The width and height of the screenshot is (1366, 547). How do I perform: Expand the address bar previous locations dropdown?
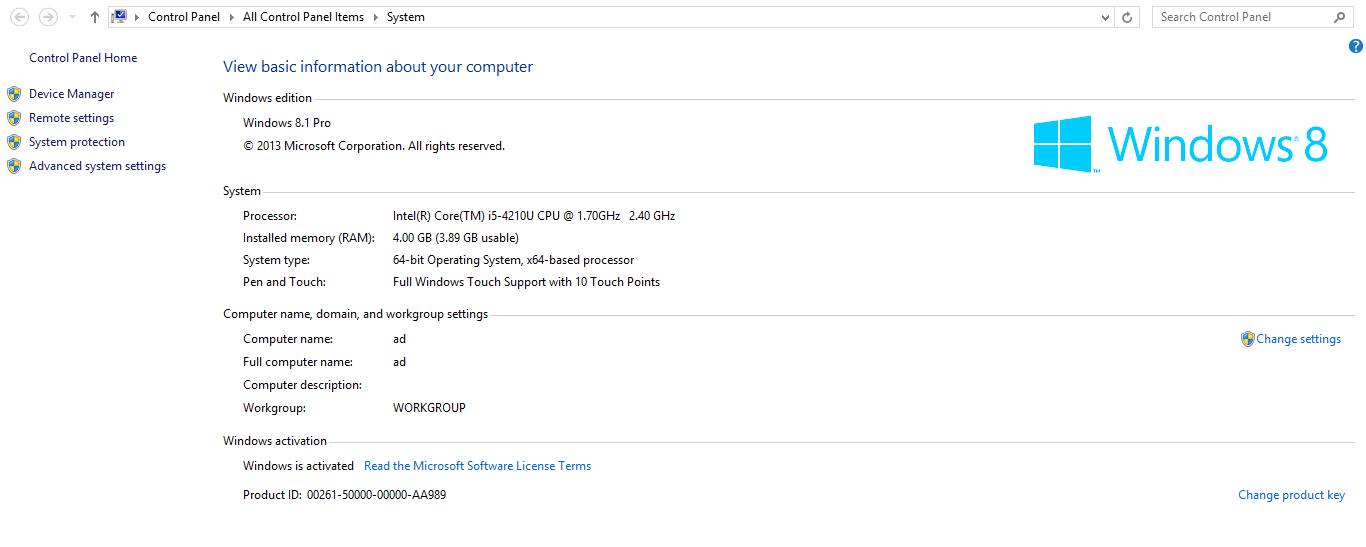pos(1105,17)
